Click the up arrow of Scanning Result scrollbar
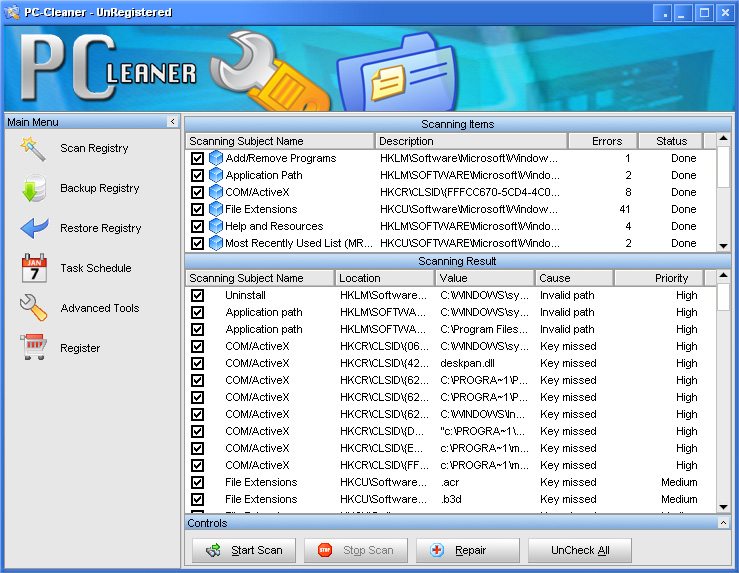Screen dimensions: 739x573 click(723, 275)
